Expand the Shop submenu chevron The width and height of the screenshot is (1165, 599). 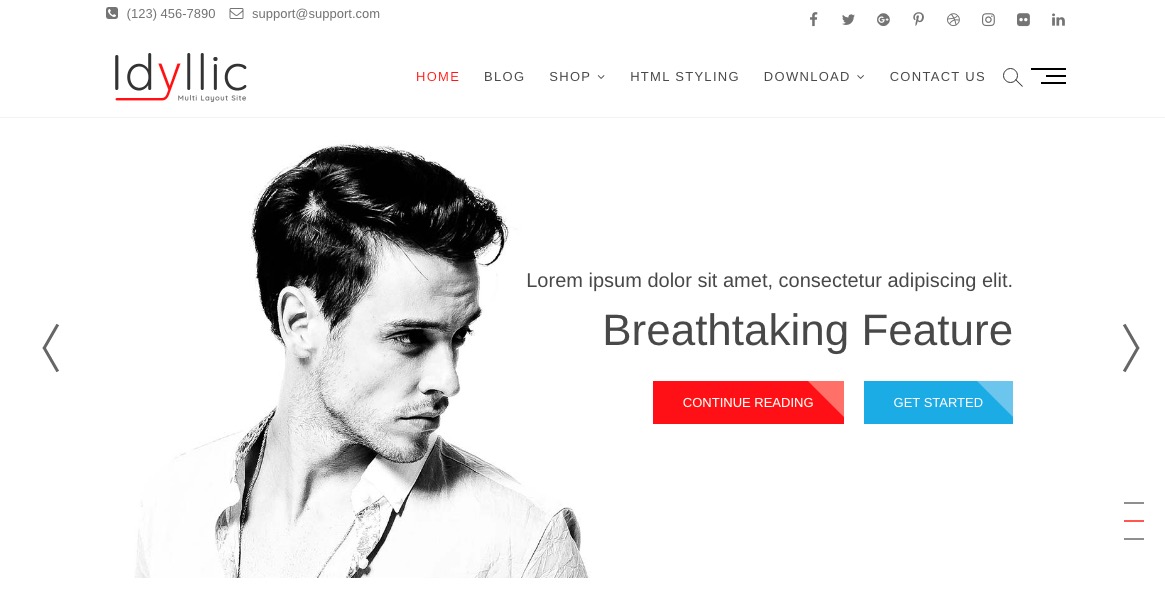(601, 77)
